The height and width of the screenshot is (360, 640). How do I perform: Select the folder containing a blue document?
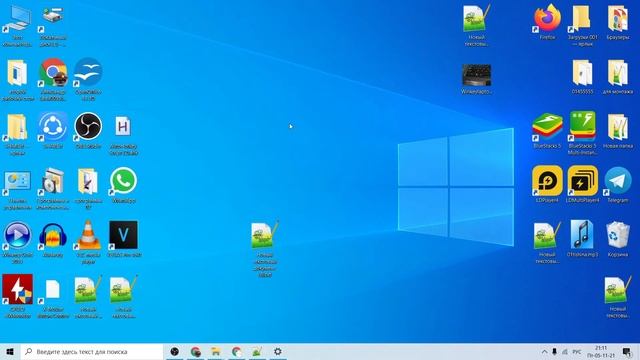click(x=17, y=73)
